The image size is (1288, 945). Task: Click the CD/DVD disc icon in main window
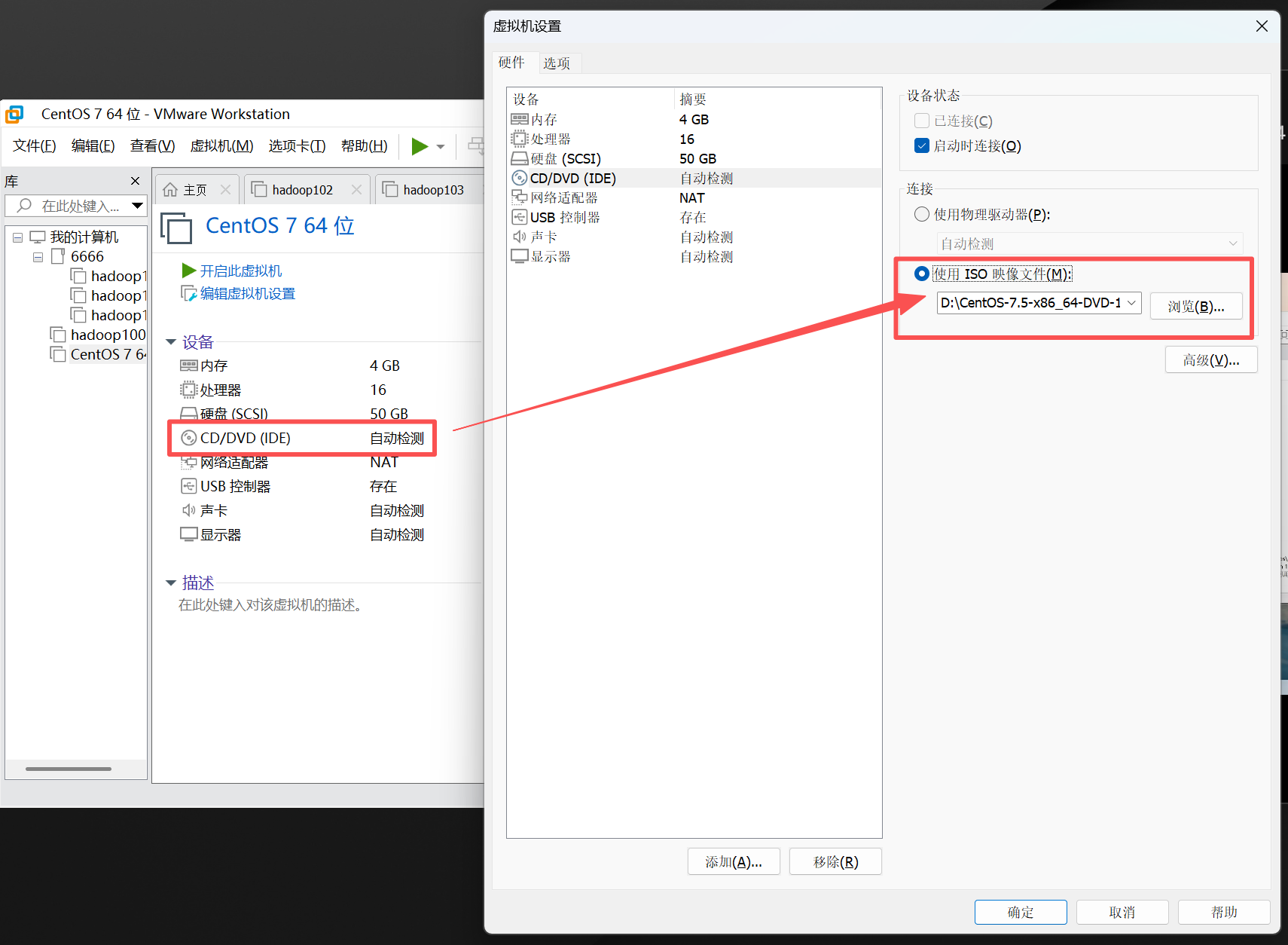click(x=188, y=438)
